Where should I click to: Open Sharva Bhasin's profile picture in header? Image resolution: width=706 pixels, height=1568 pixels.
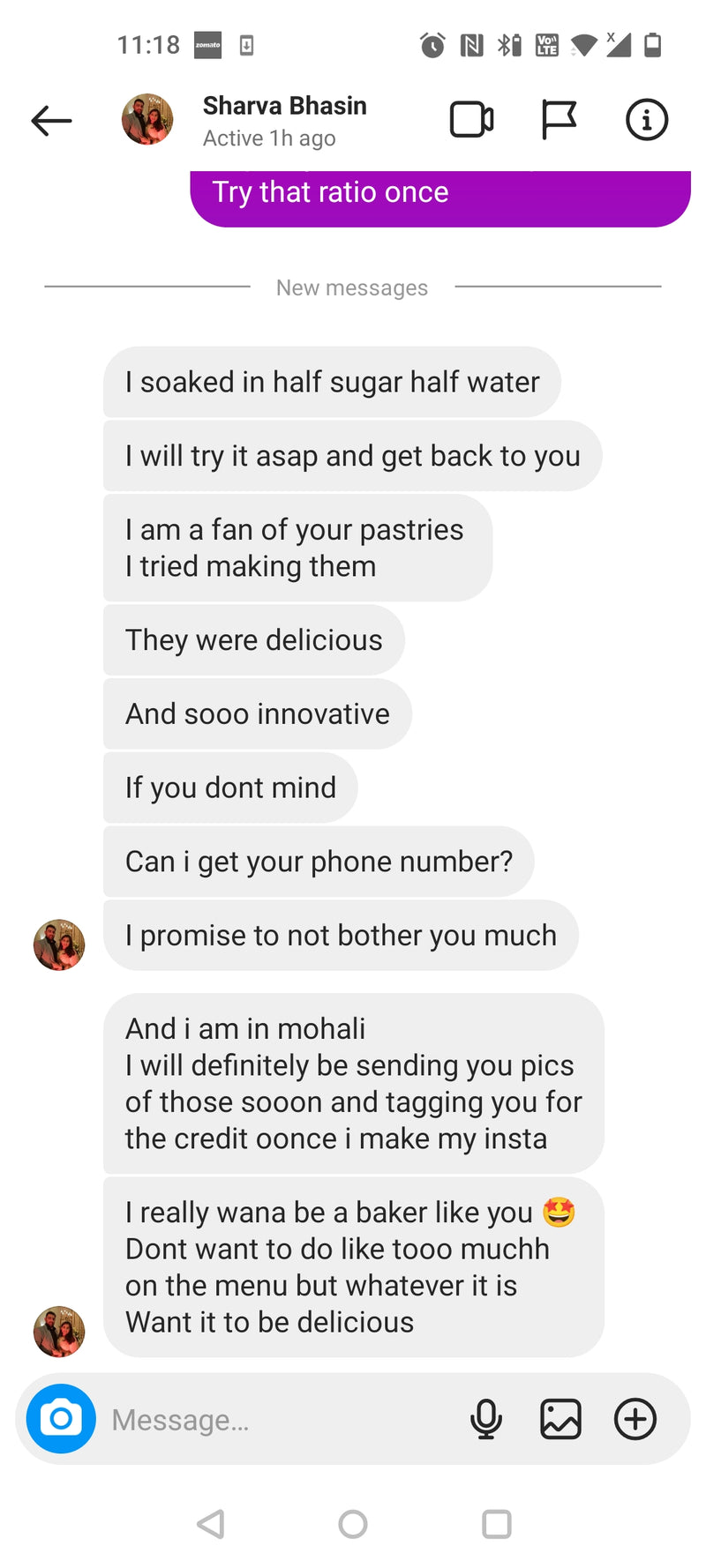click(x=147, y=119)
